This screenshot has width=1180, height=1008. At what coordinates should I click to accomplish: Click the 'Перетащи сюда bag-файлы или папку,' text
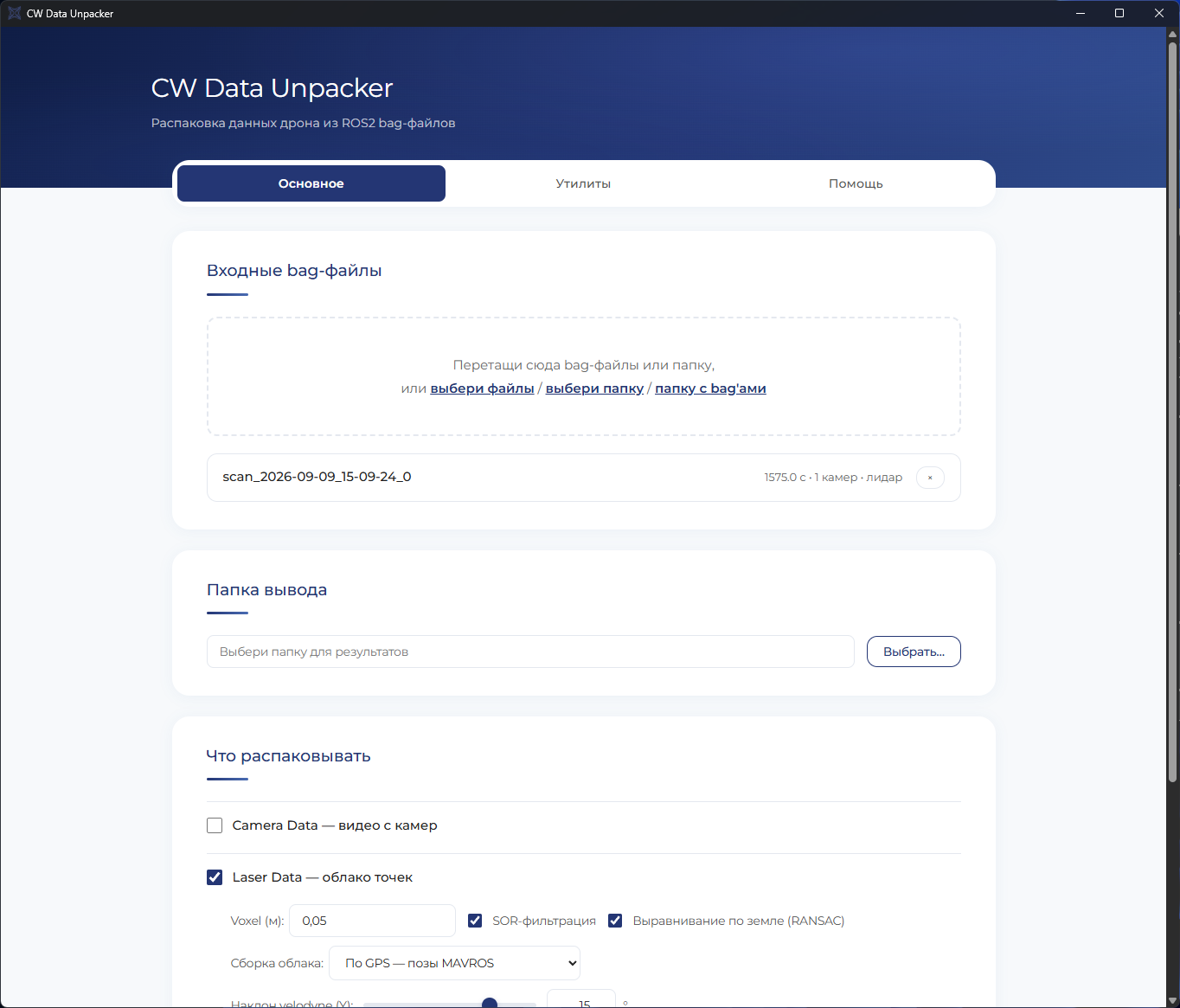584,365
